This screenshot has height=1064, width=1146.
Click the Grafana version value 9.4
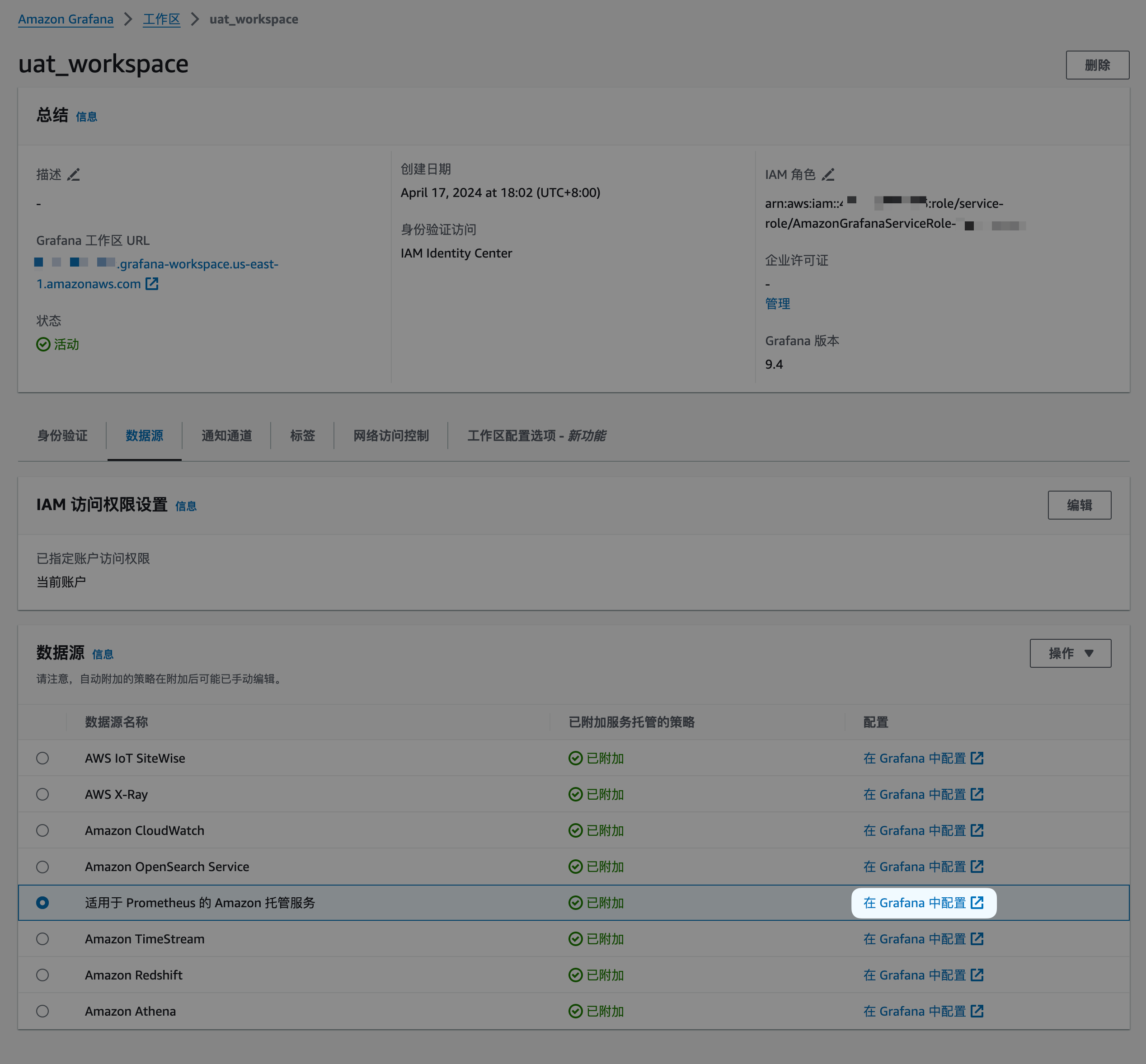click(774, 365)
